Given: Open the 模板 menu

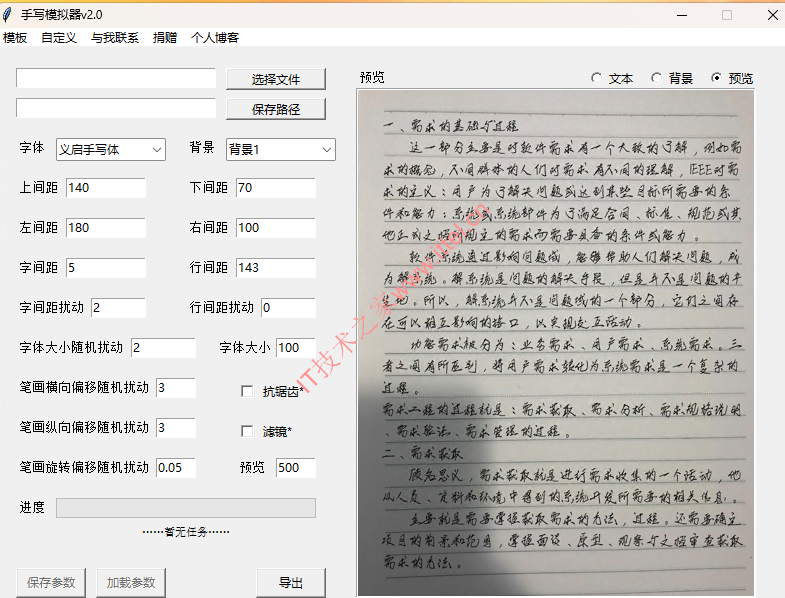Looking at the screenshot, I should [x=15, y=38].
